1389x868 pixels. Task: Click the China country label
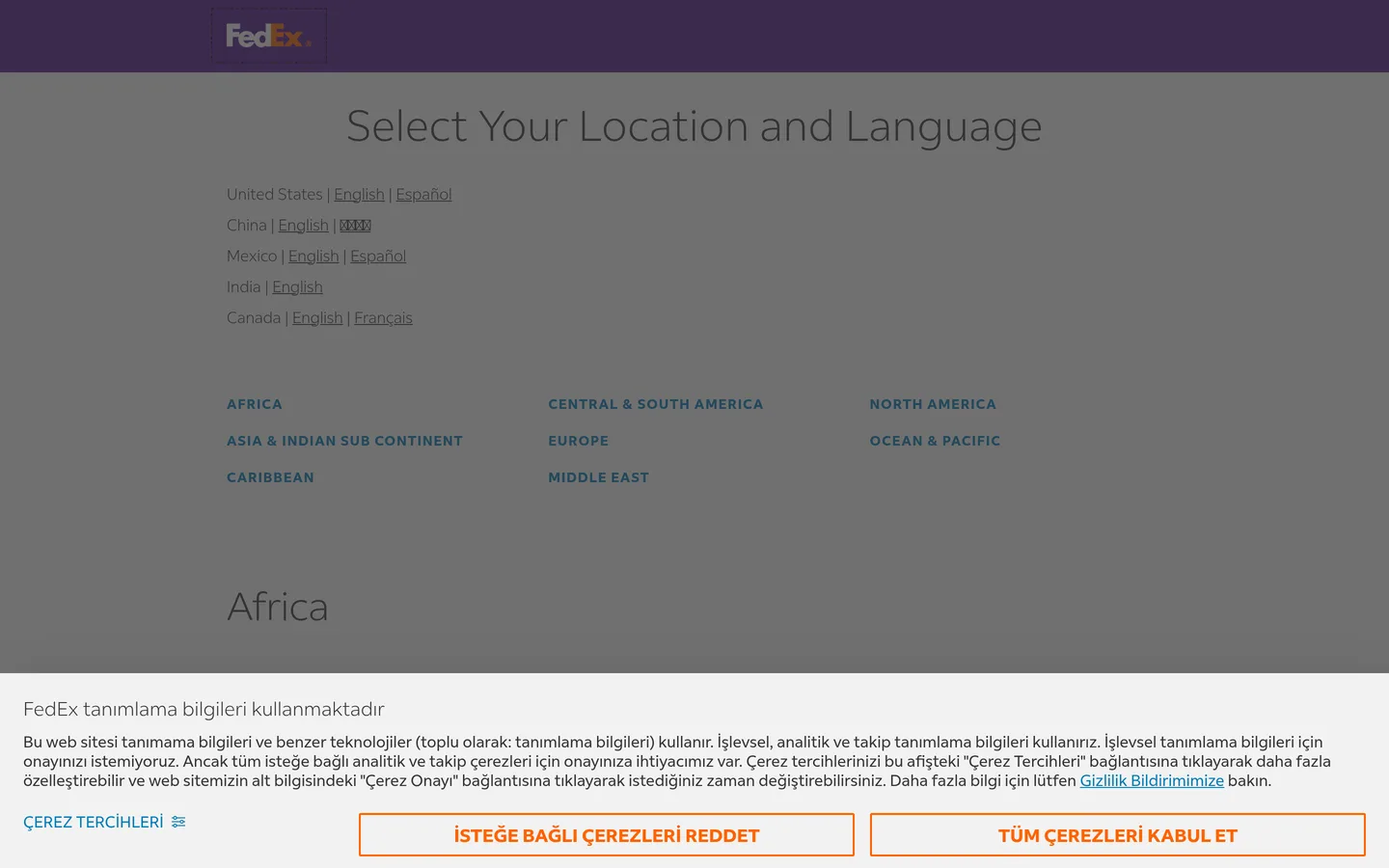[247, 226]
